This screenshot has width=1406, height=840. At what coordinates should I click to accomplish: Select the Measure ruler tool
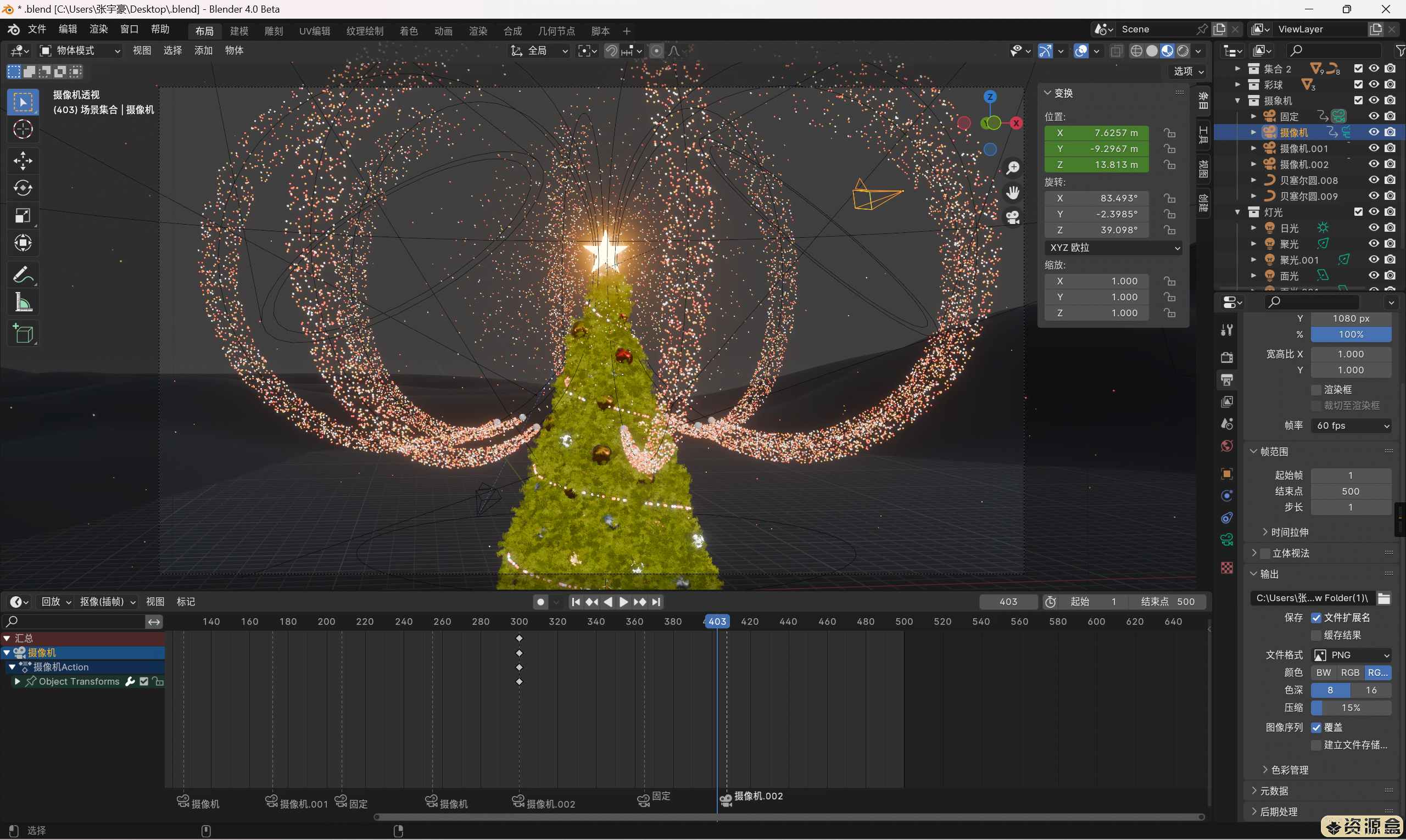pyautogui.click(x=23, y=303)
